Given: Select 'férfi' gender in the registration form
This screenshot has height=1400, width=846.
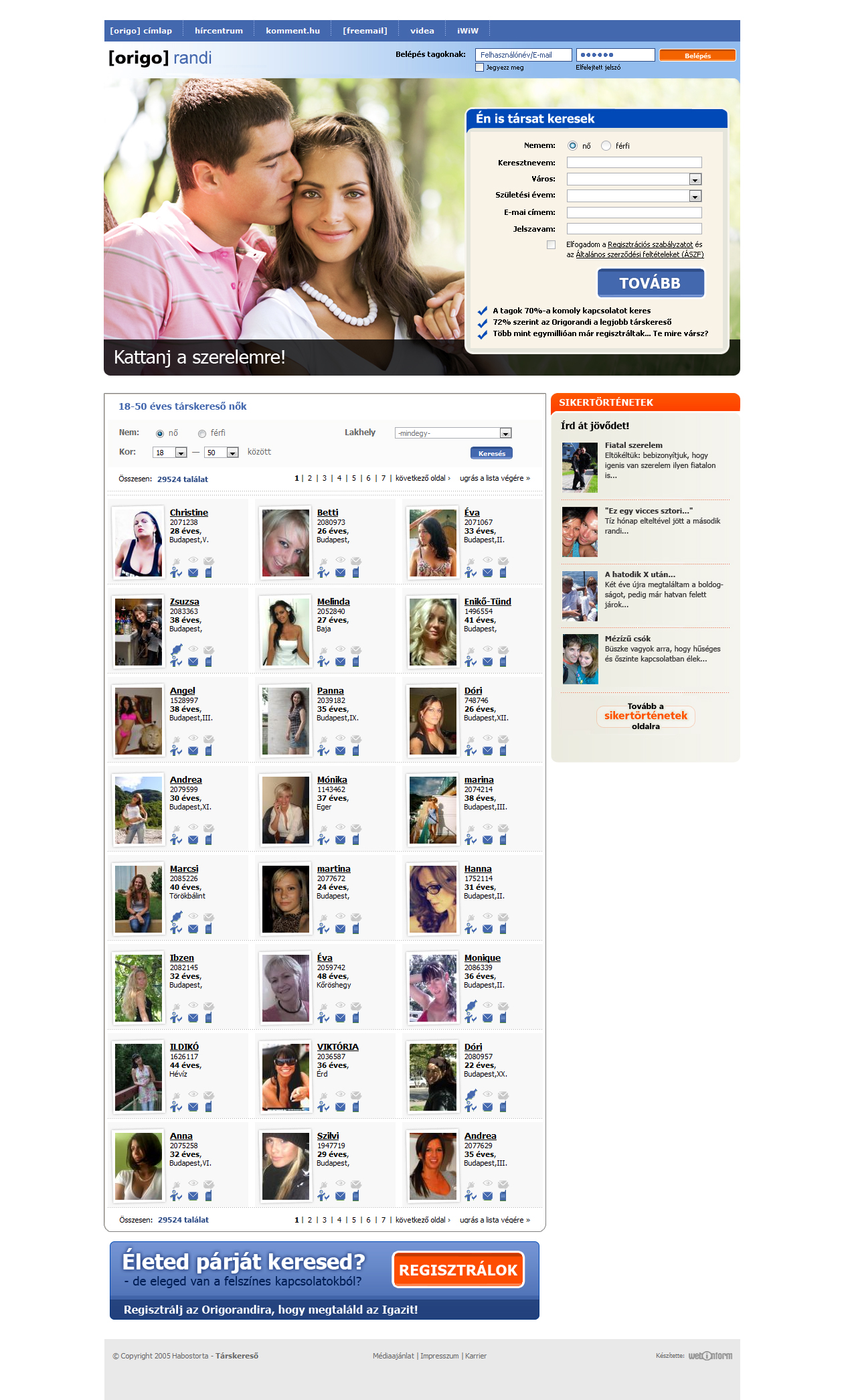Looking at the screenshot, I should click(606, 146).
